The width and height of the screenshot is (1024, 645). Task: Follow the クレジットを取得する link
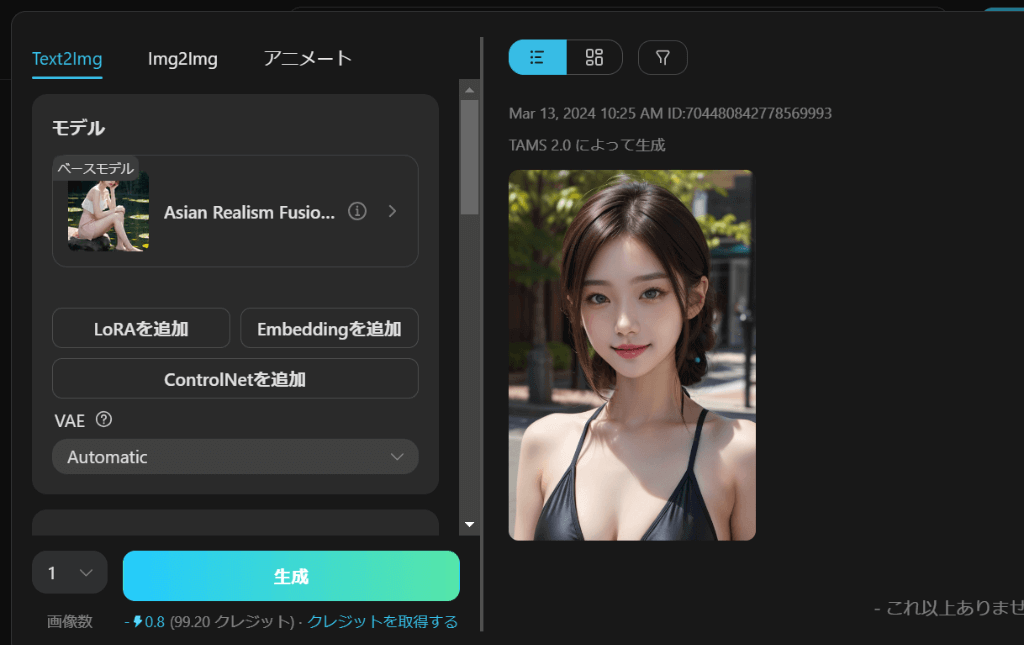point(382,622)
